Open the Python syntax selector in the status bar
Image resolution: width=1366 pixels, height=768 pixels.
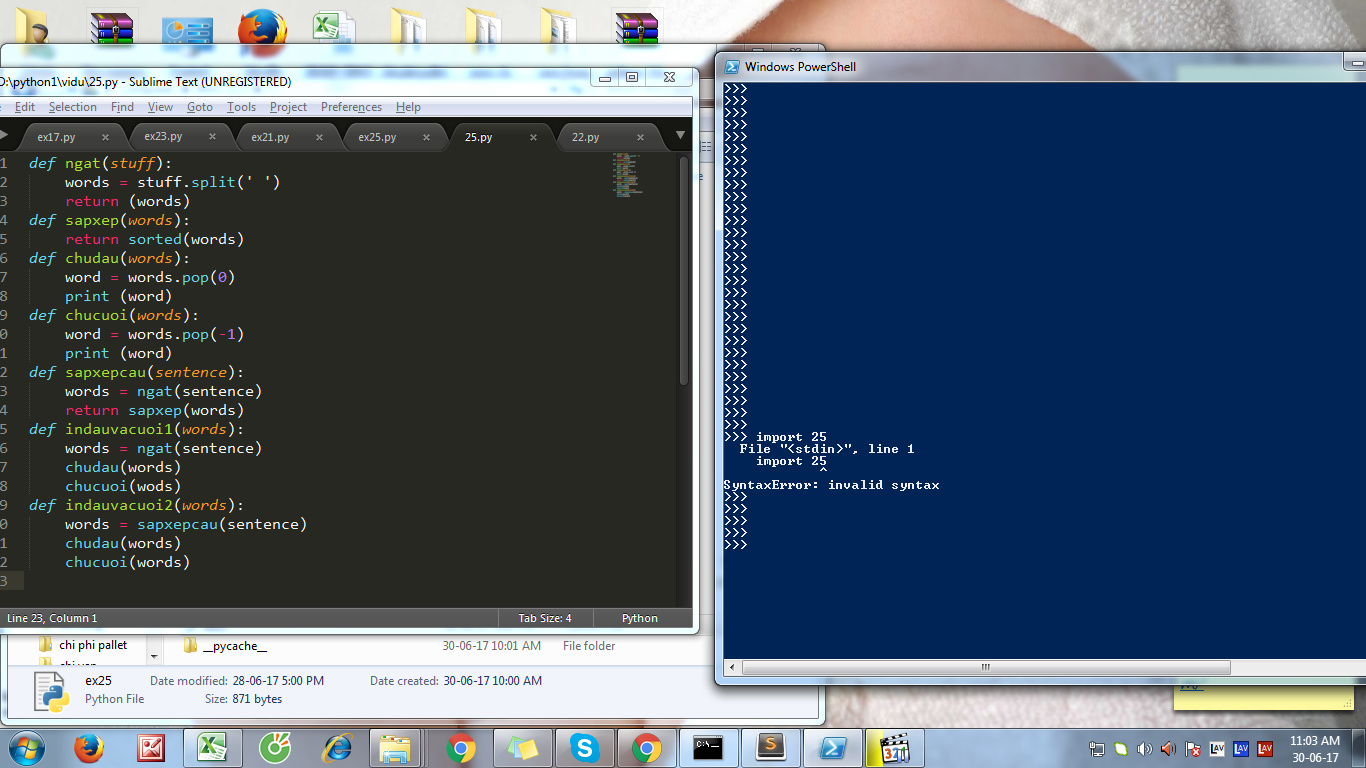[x=639, y=617]
